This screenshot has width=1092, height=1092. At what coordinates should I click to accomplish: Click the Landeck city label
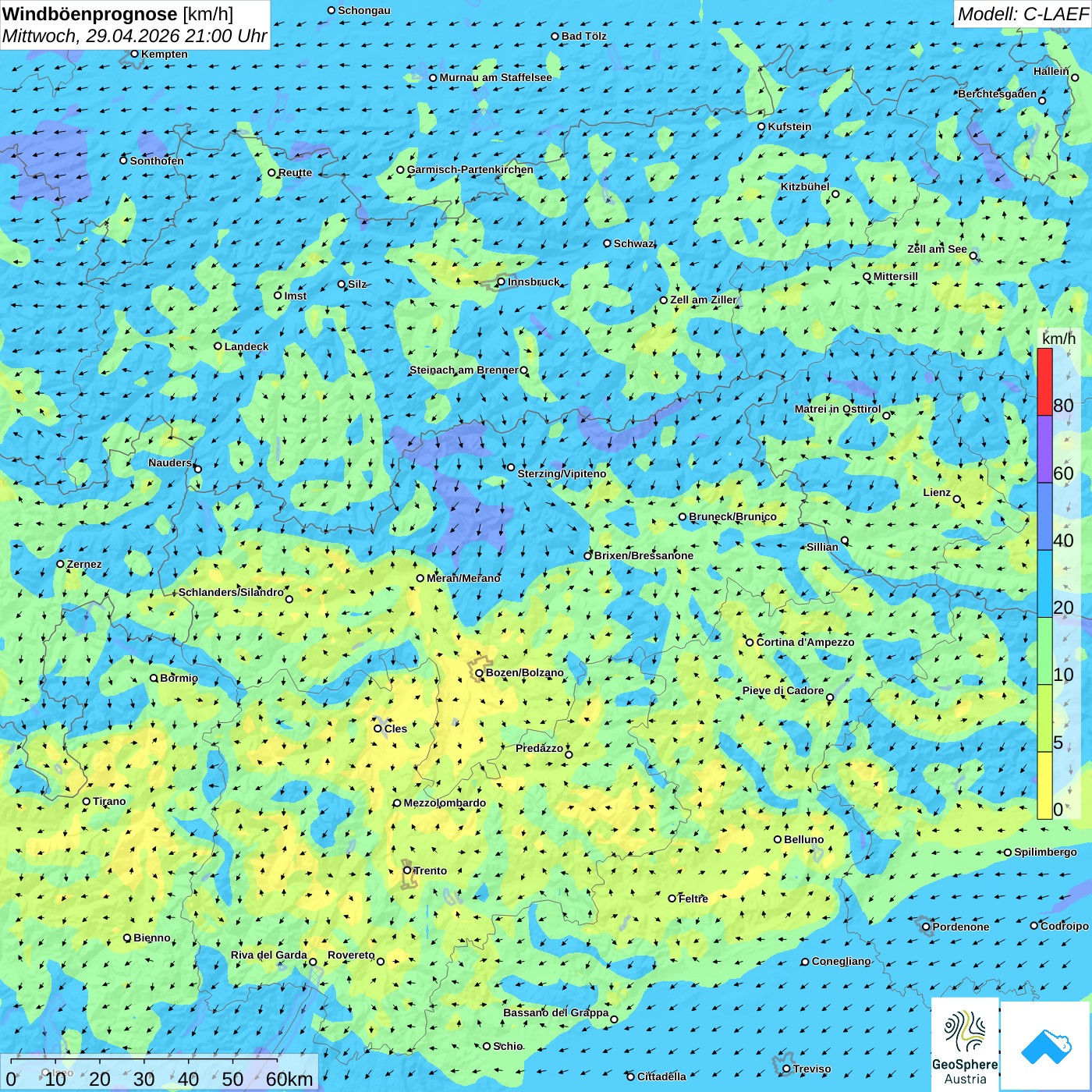tap(246, 346)
